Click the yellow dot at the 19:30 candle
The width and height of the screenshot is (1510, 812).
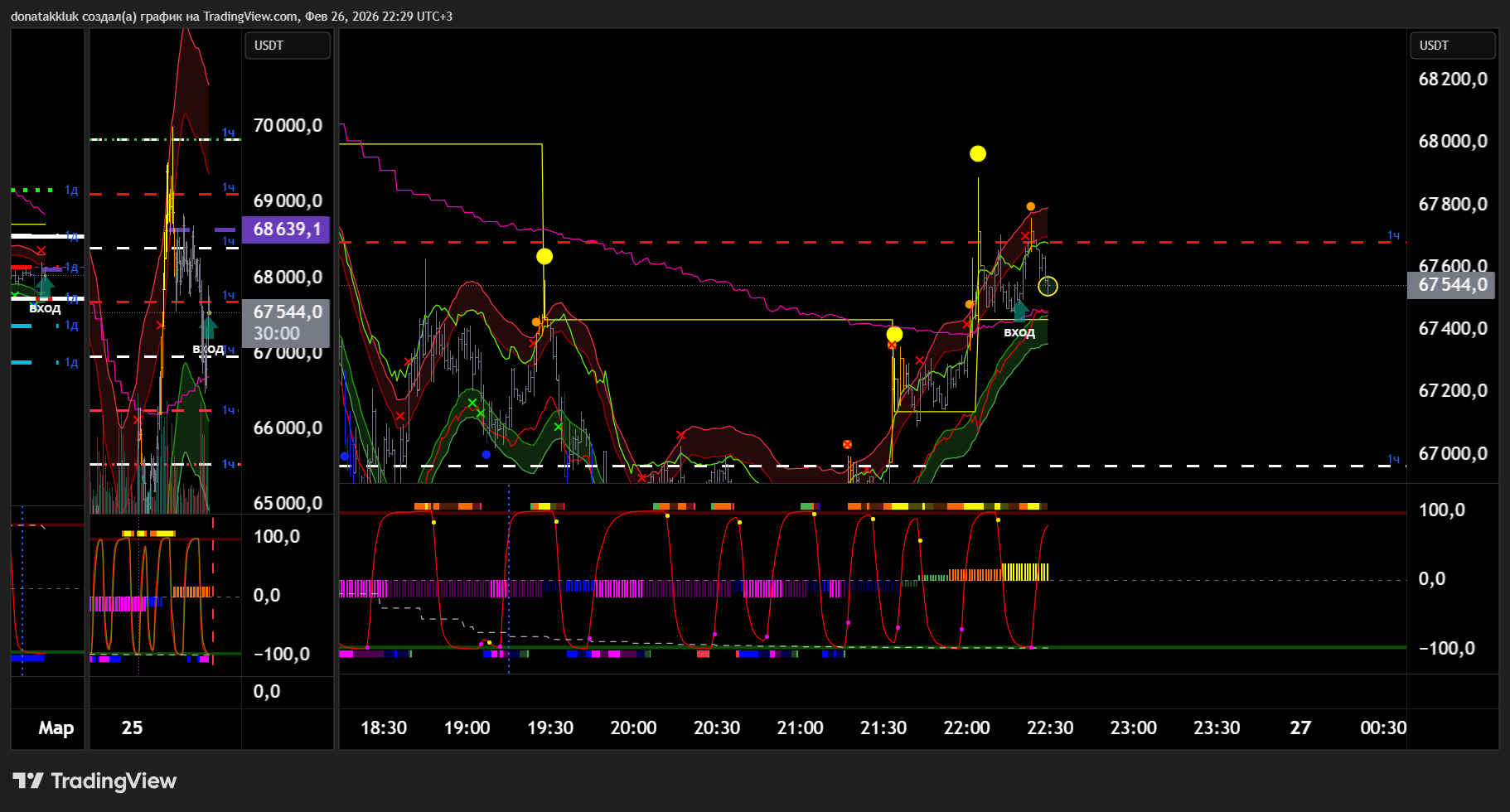(x=544, y=256)
